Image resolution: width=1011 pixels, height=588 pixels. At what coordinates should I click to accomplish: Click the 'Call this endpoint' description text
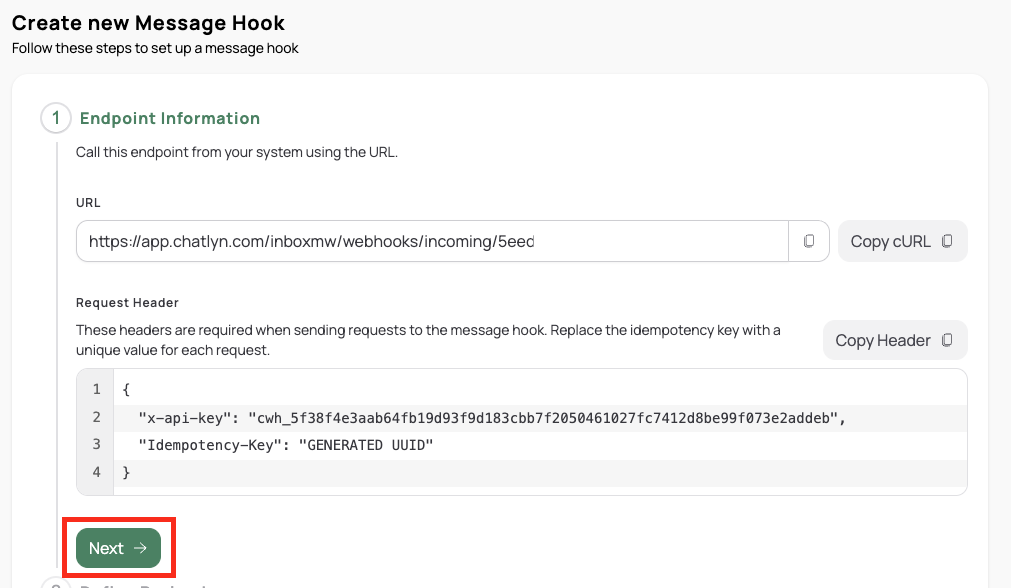(237, 153)
